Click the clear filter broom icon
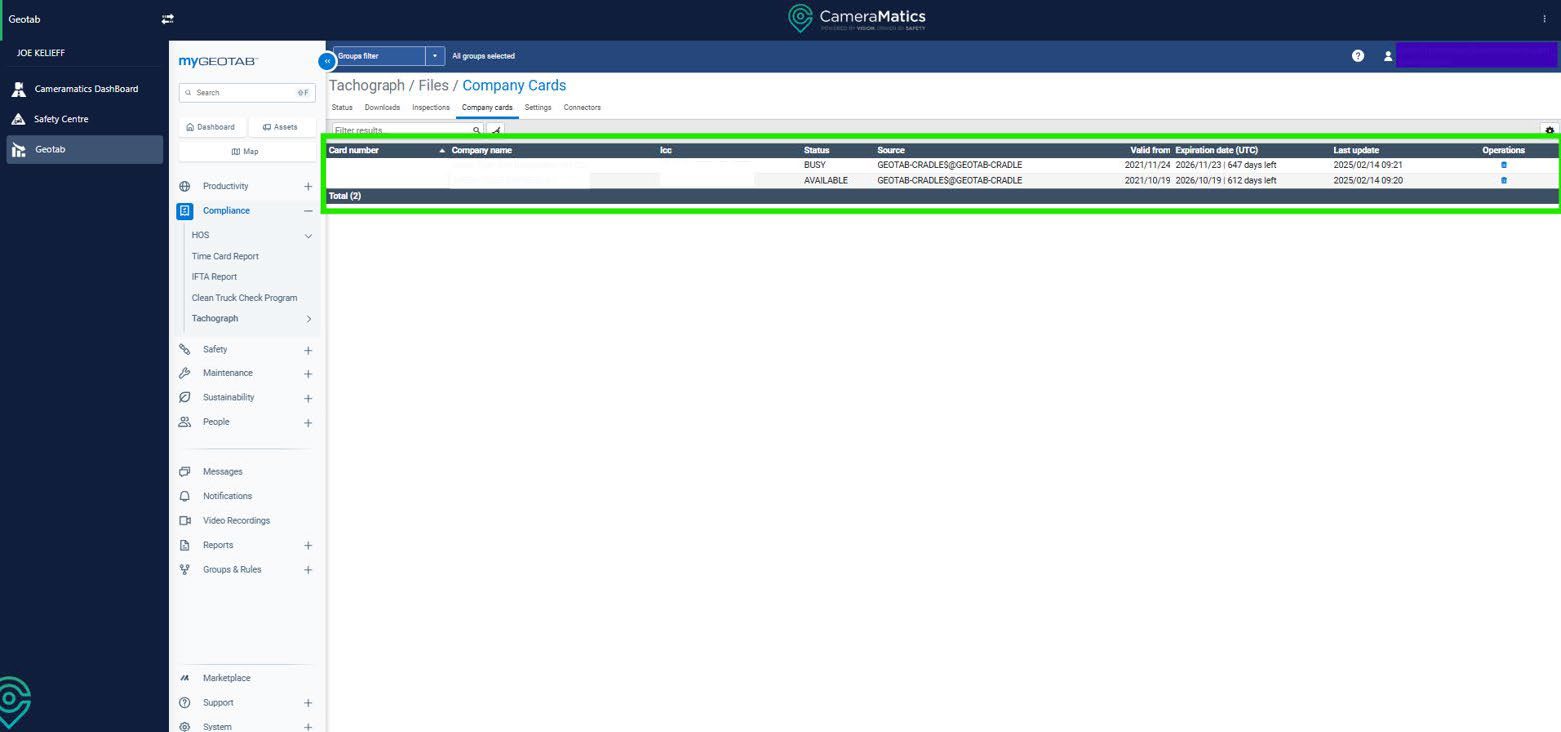The height and width of the screenshot is (732, 1561). [496, 130]
